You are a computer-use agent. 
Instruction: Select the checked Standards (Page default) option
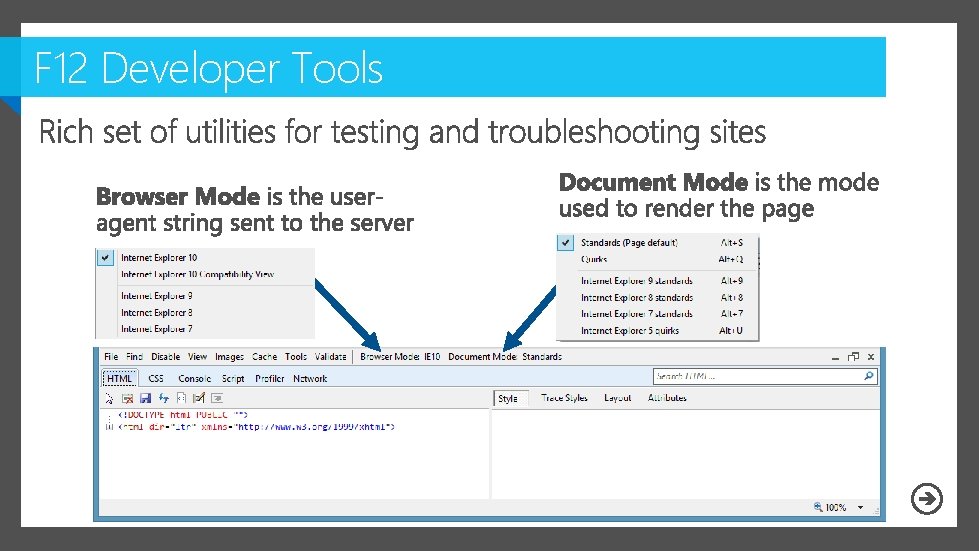tap(657, 243)
